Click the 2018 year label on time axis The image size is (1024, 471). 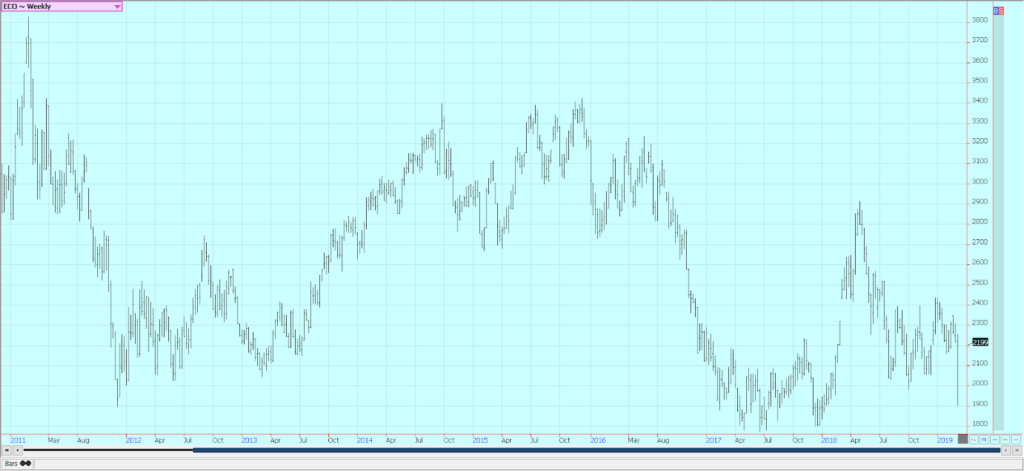point(829,440)
